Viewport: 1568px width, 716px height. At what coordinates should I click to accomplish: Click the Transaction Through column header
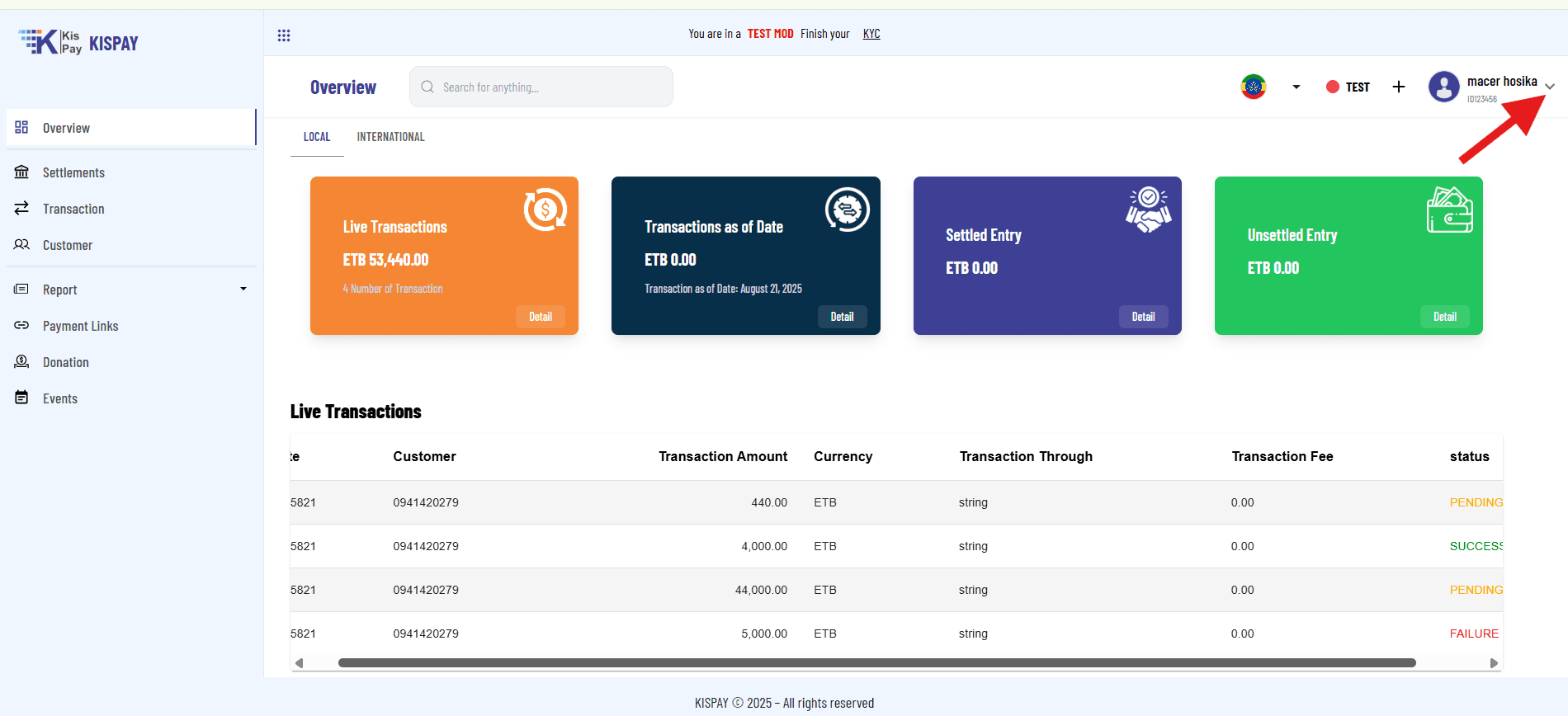[1026, 456]
